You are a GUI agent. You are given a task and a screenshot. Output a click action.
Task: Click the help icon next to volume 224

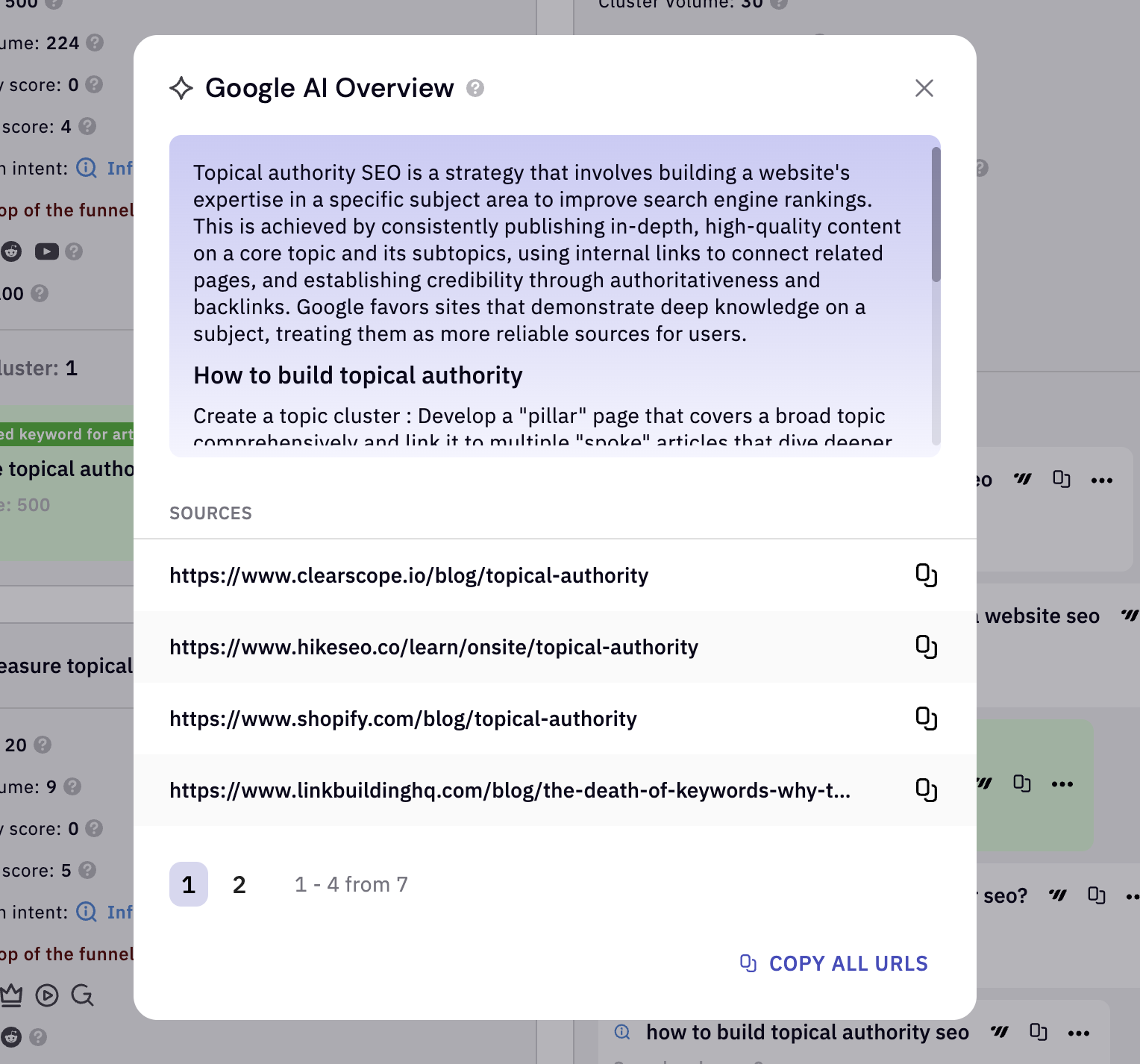(95, 43)
